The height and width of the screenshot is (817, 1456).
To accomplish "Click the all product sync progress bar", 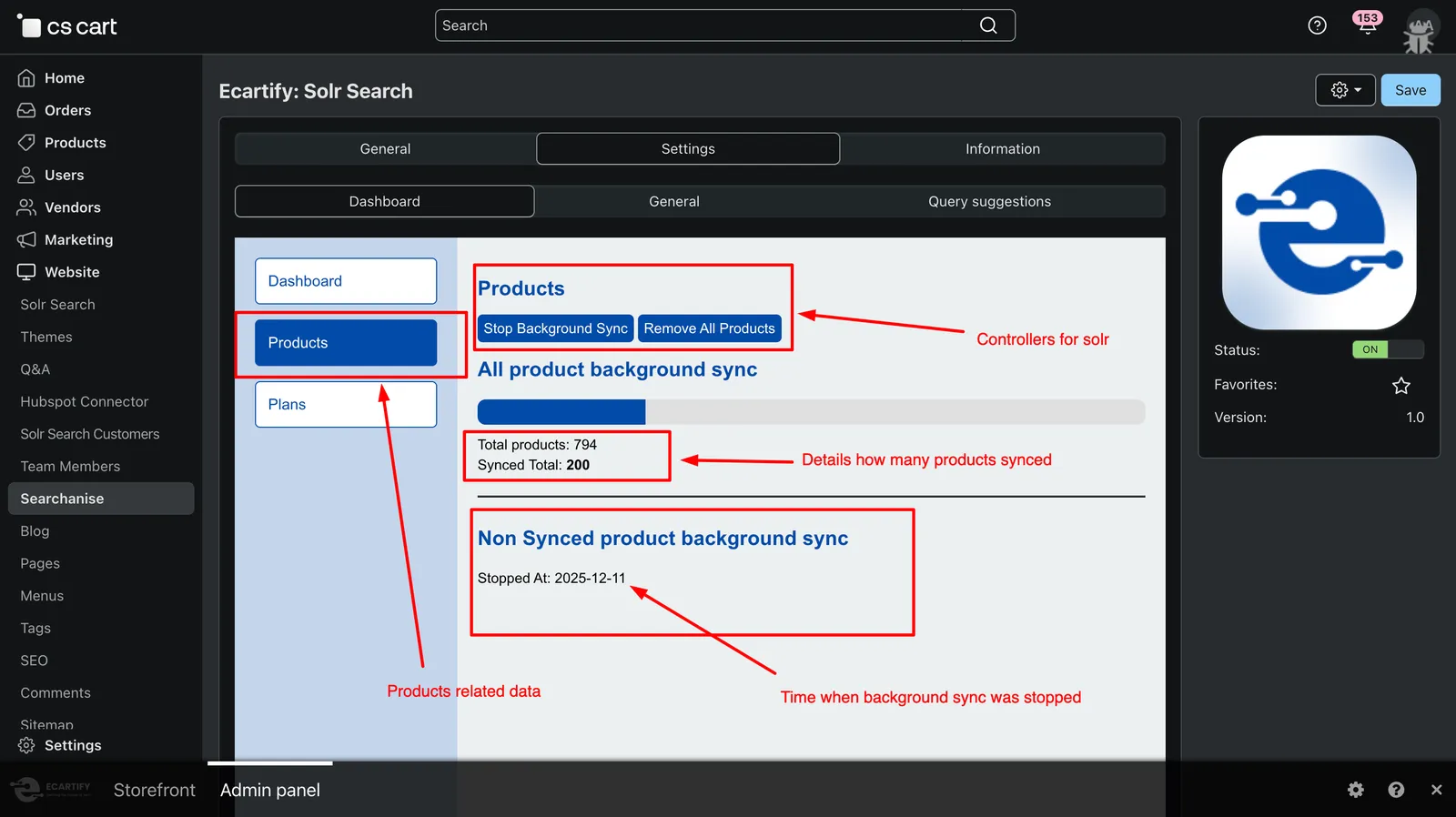I will pos(812,412).
